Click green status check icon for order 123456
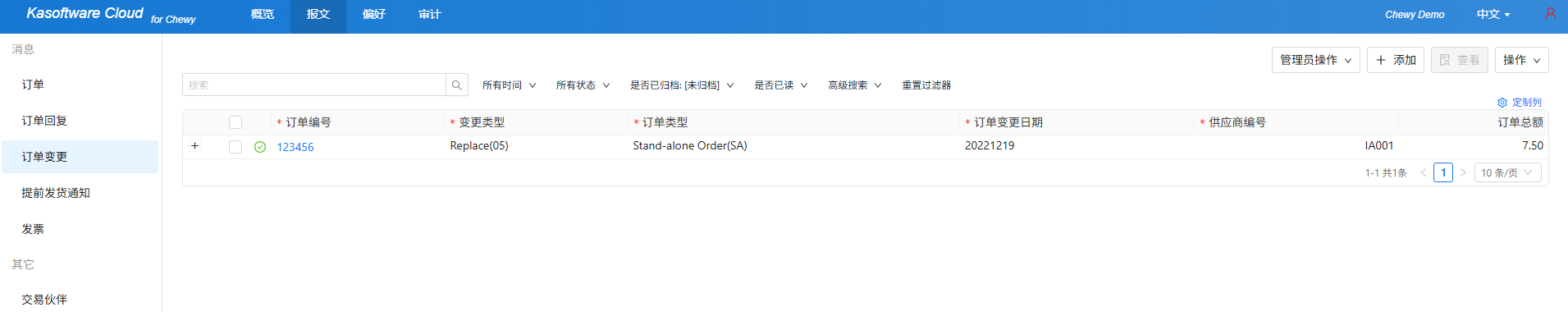 pyautogui.click(x=260, y=147)
